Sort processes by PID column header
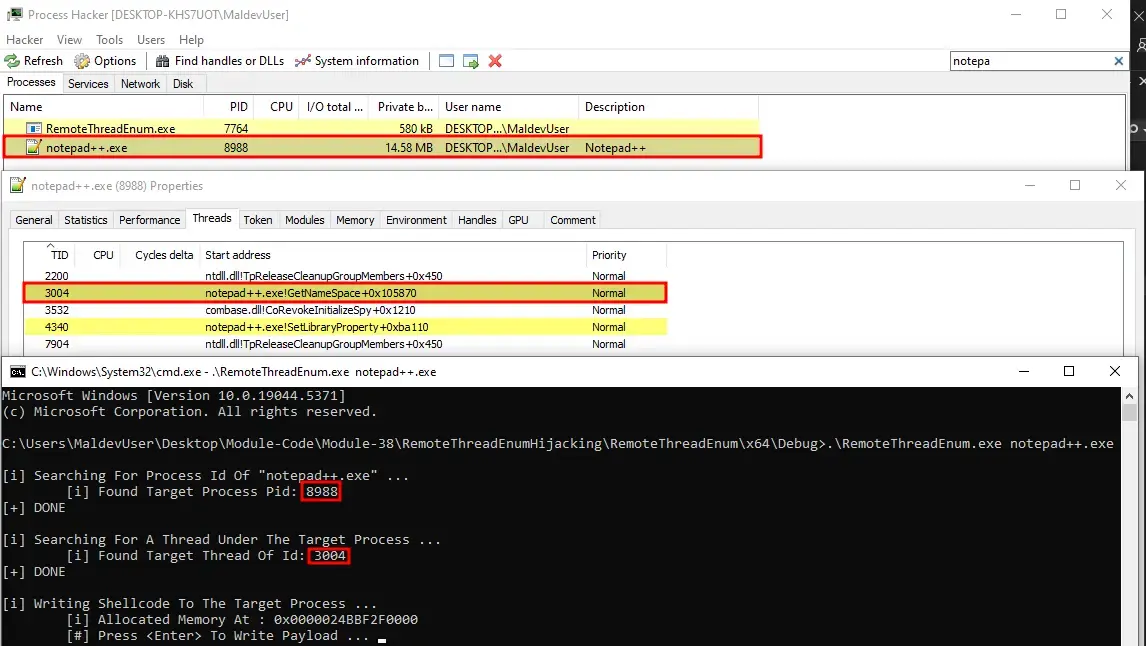 click(237, 107)
